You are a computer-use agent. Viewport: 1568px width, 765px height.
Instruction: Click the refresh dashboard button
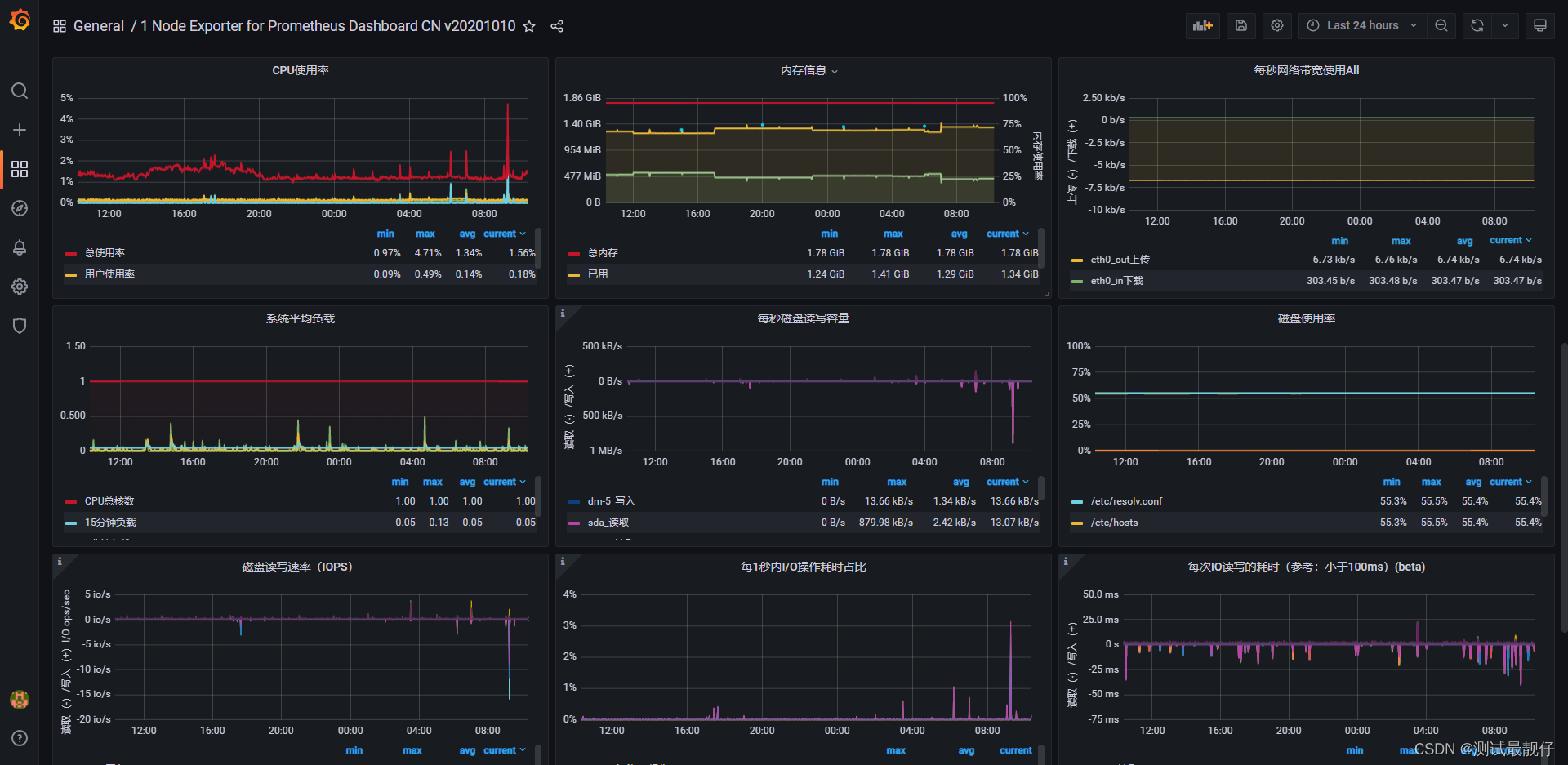[1477, 26]
